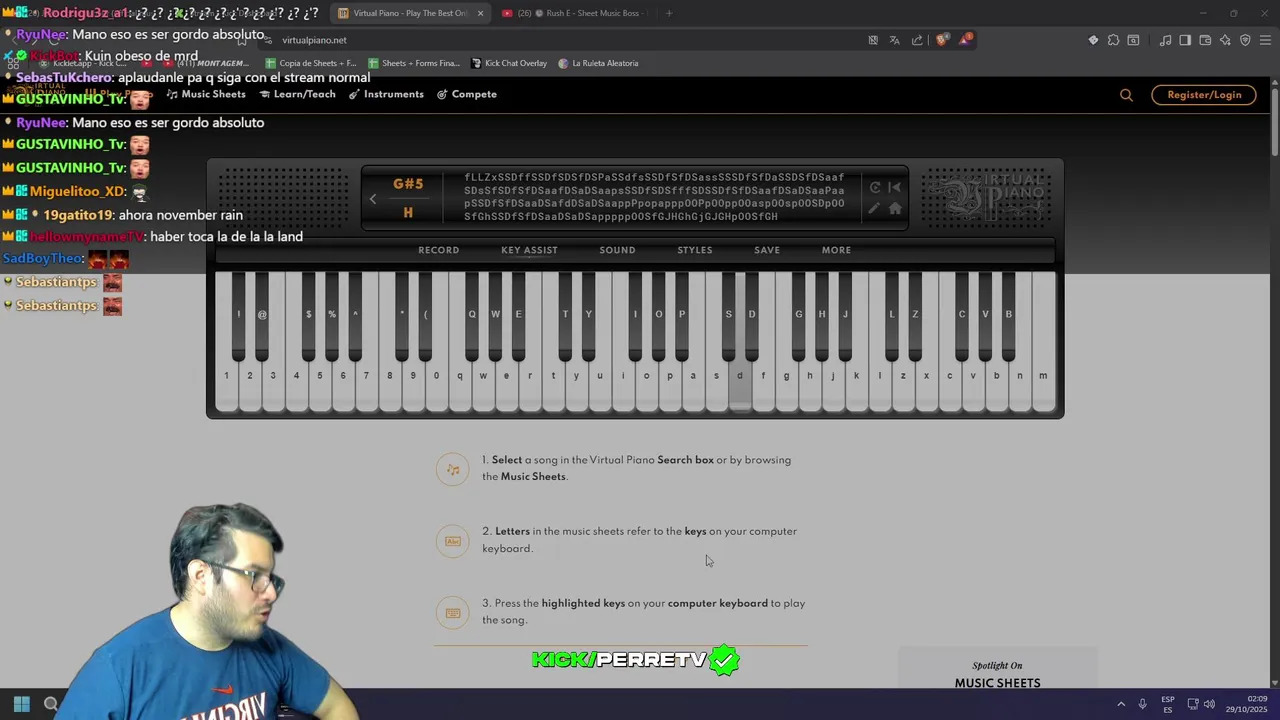Click the pencil edit icon in sheet display

(x=875, y=208)
